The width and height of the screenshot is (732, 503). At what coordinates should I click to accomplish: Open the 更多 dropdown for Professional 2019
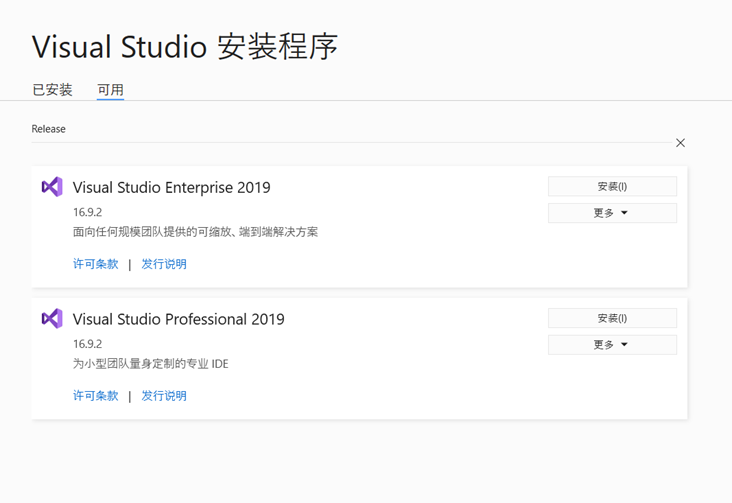(x=612, y=345)
